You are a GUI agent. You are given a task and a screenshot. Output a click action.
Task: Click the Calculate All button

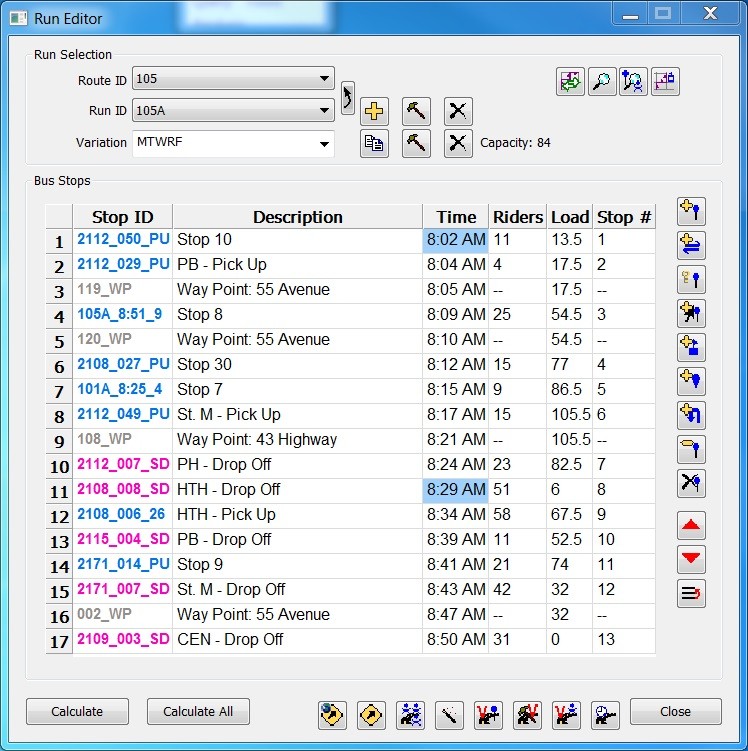(x=198, y=711)
